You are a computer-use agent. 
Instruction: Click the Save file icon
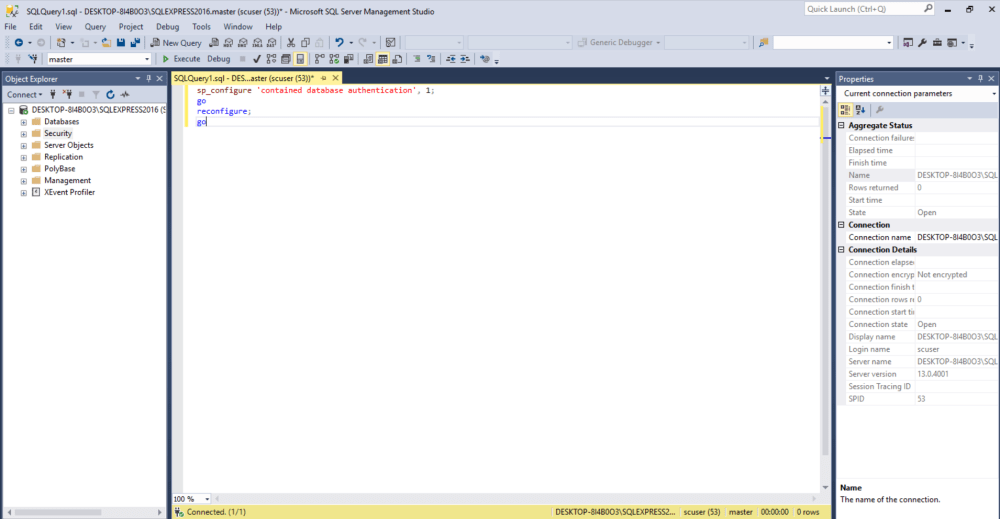(121, 43)
